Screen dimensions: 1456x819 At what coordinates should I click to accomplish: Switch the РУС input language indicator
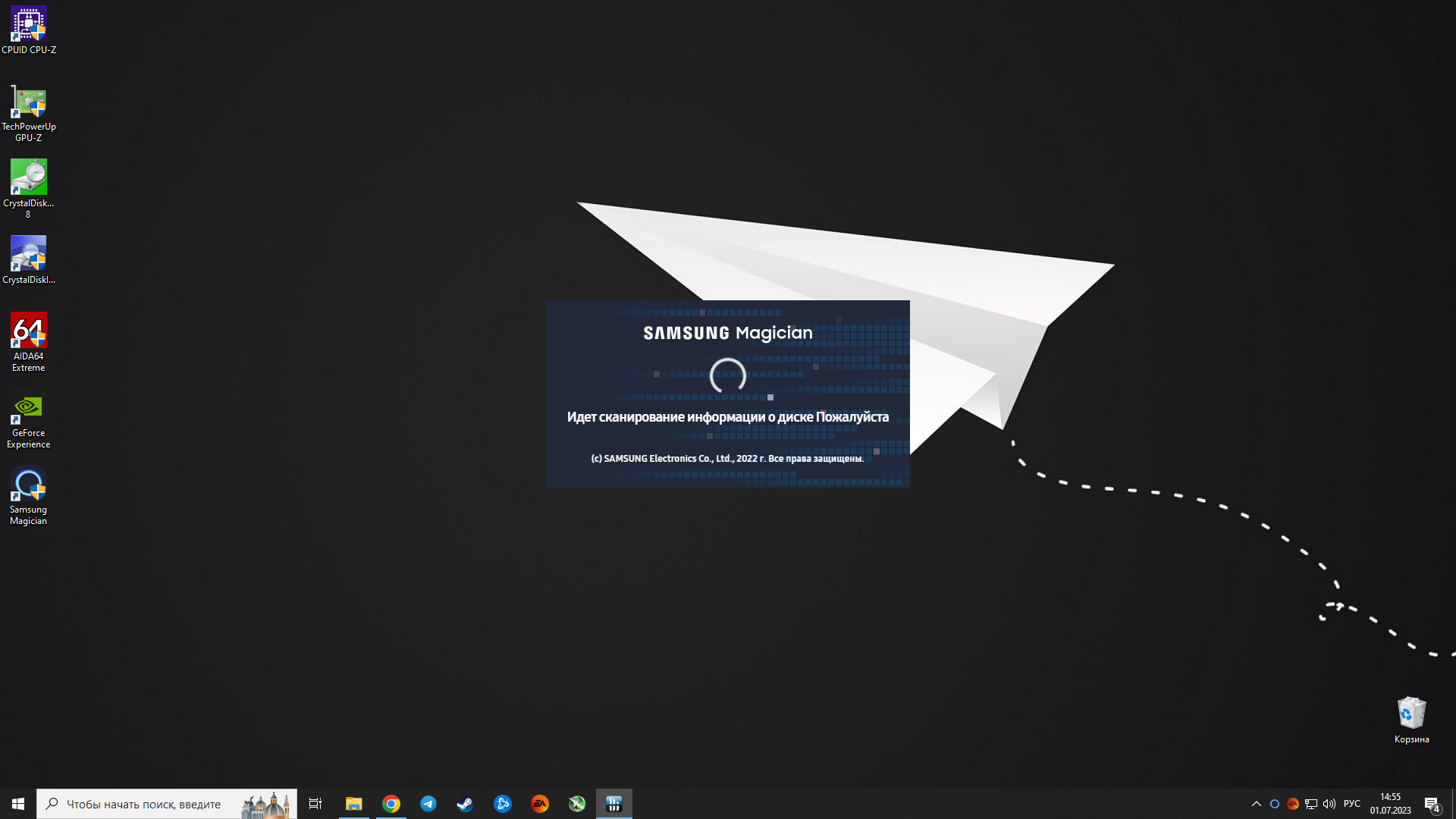[x=1351, y=804]
